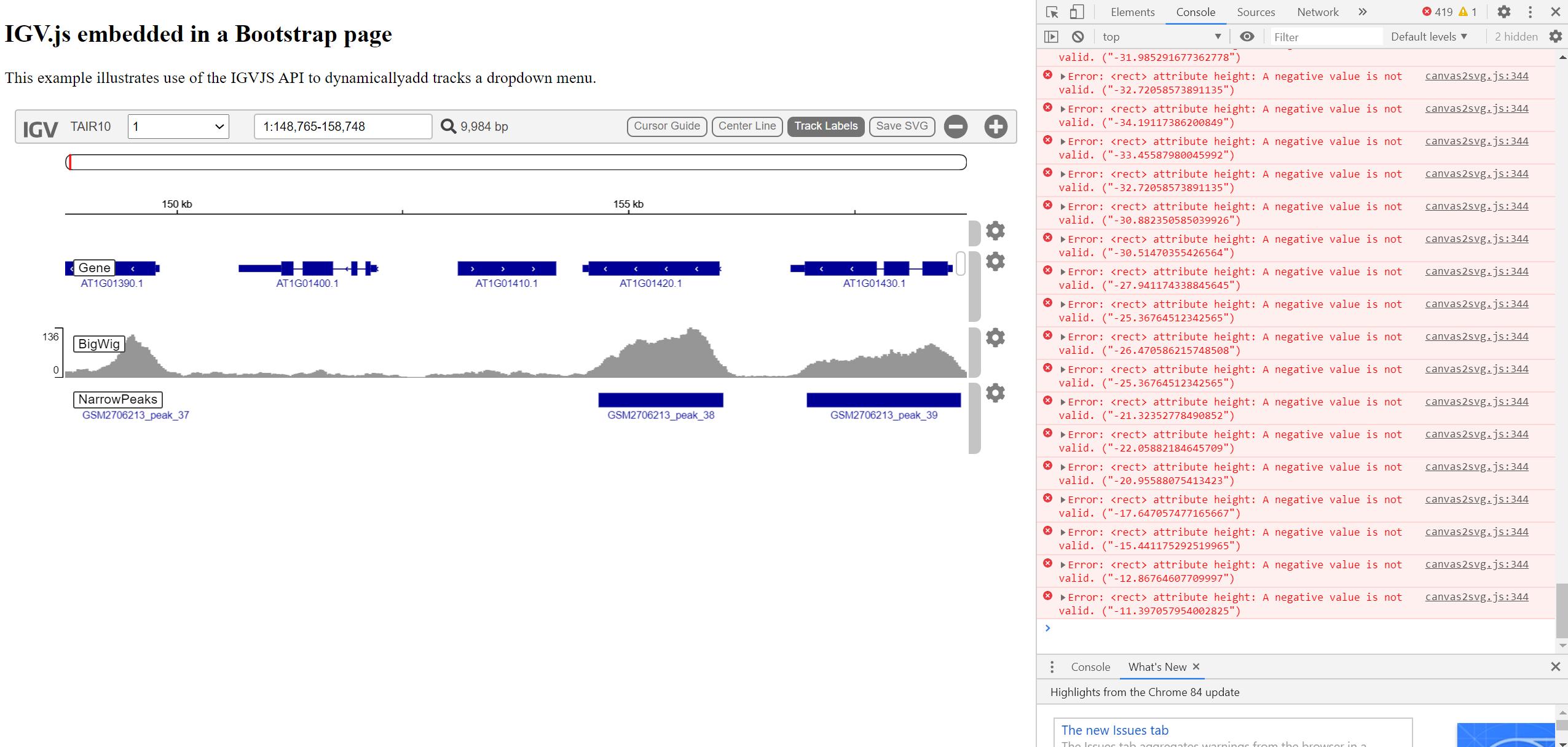Zoom in using the plus icon
This screenshot has height=747, width=1568.
(x=995, y=126)
